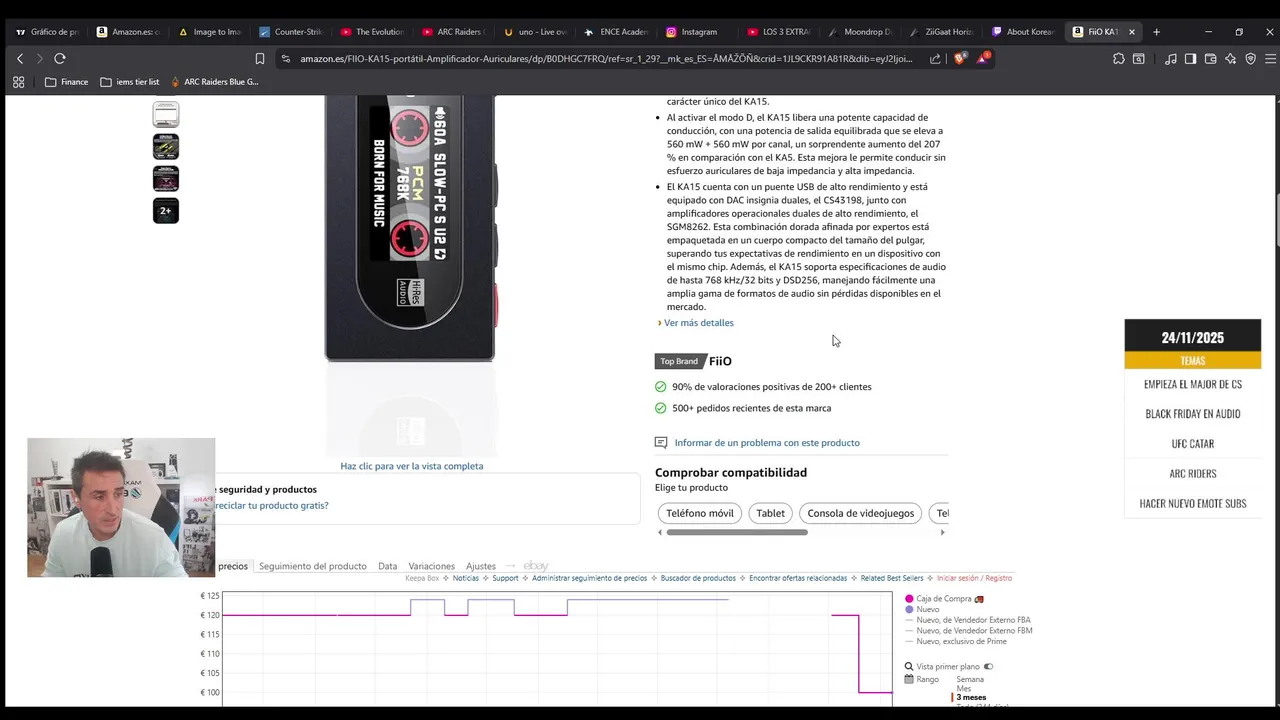Share the page via the share icon
The image size is (1280, 720).
tap(935, 59)
